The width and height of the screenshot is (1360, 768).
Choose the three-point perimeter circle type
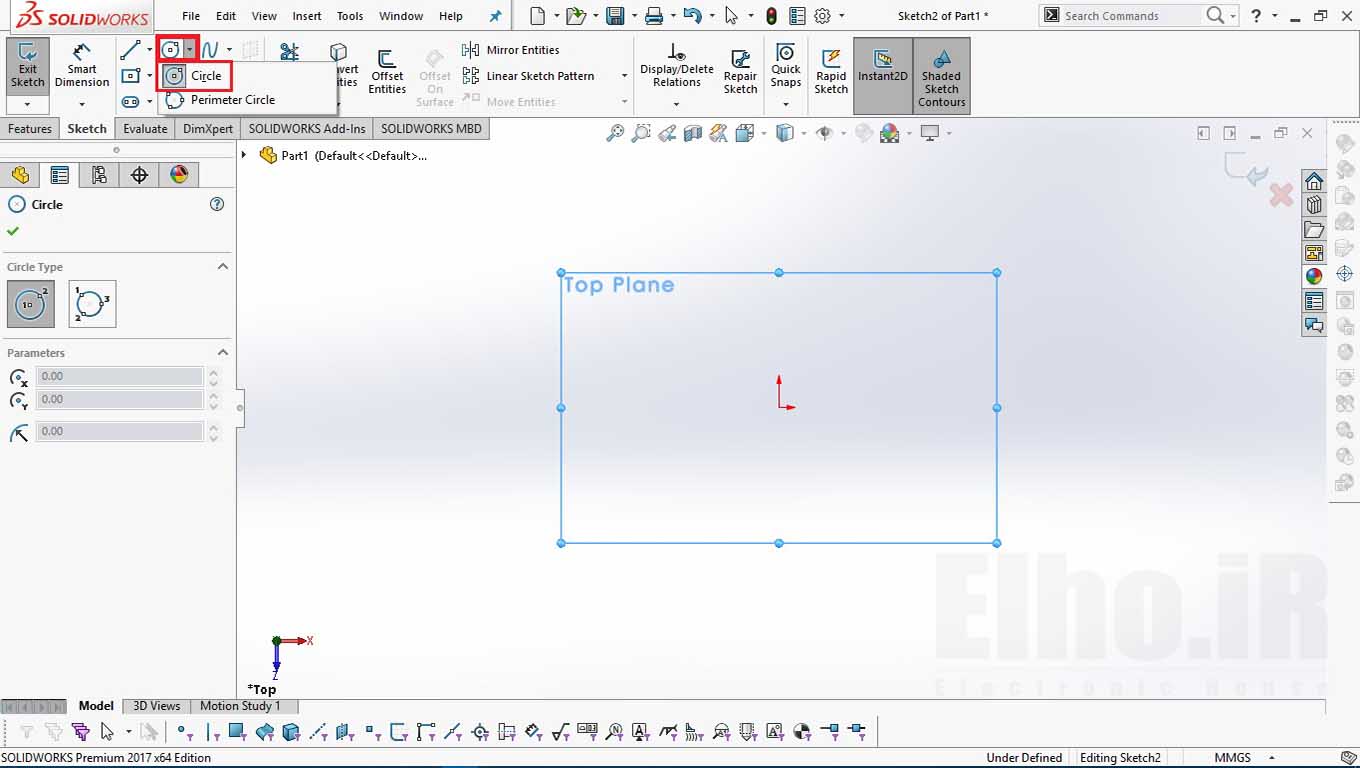[x=92, y=304]
